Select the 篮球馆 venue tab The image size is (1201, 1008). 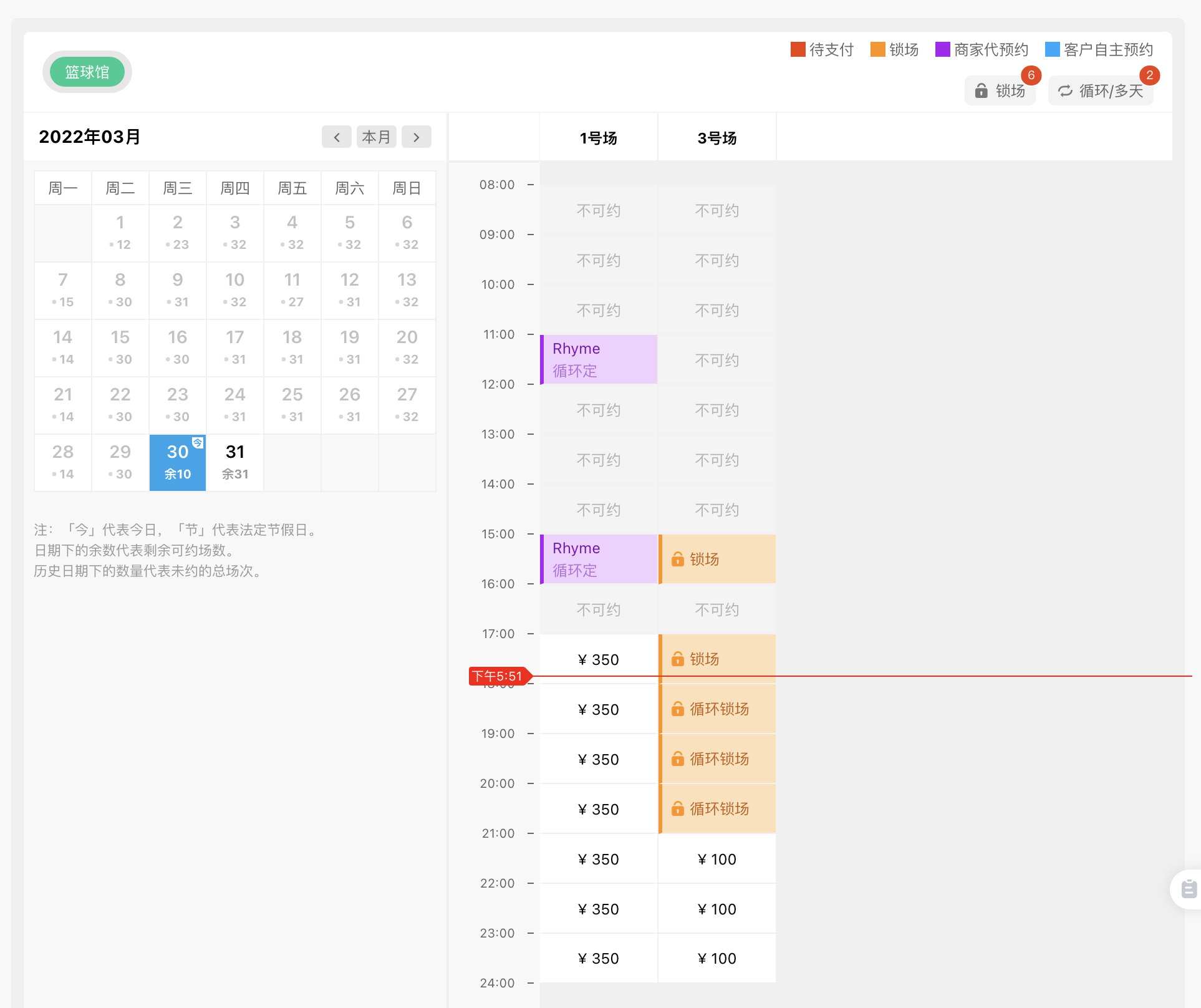[87, 72]
